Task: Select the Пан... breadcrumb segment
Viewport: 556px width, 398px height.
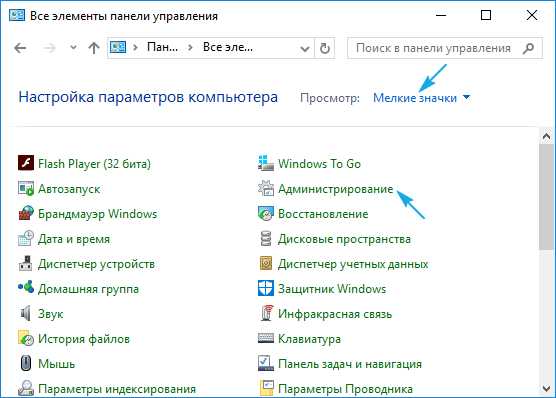Action: [x=162, y=47]
